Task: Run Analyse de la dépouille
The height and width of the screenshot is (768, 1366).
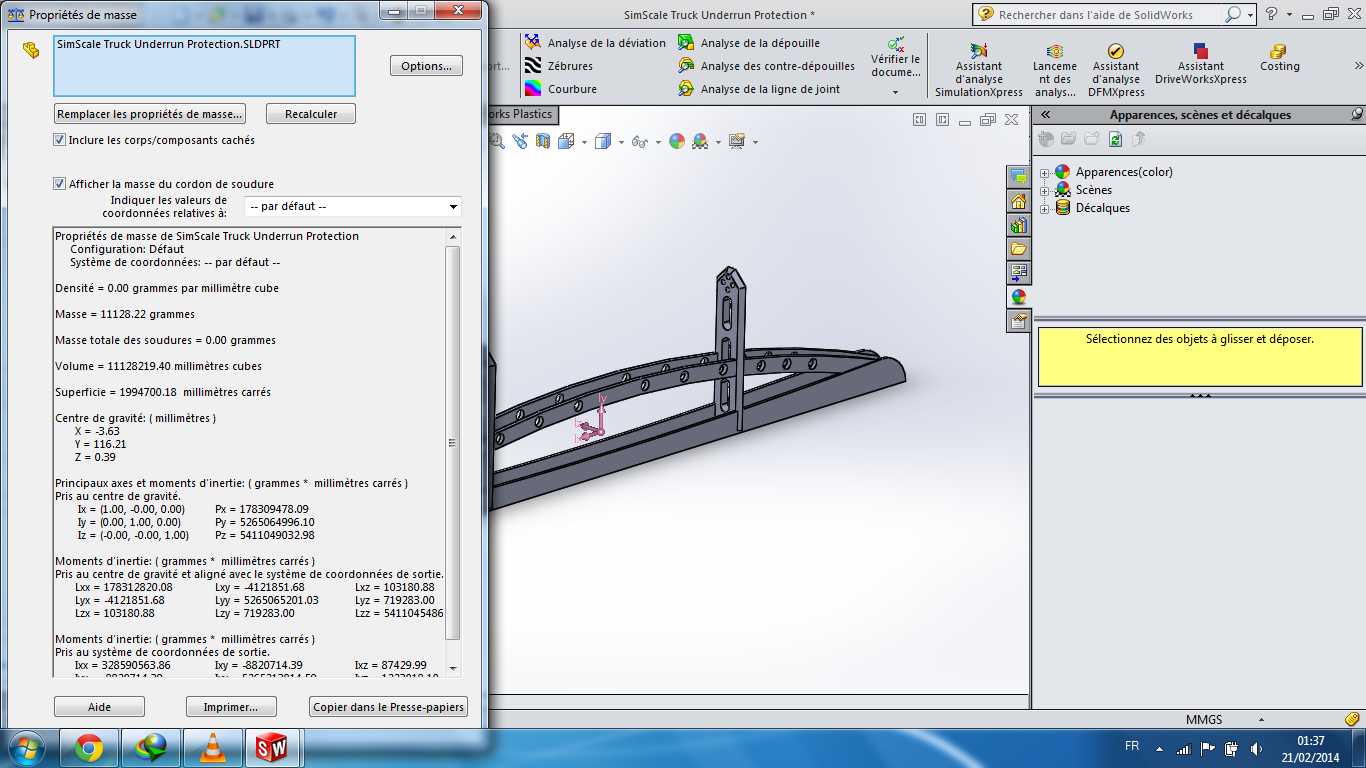Action: click(x=748, y=43)
